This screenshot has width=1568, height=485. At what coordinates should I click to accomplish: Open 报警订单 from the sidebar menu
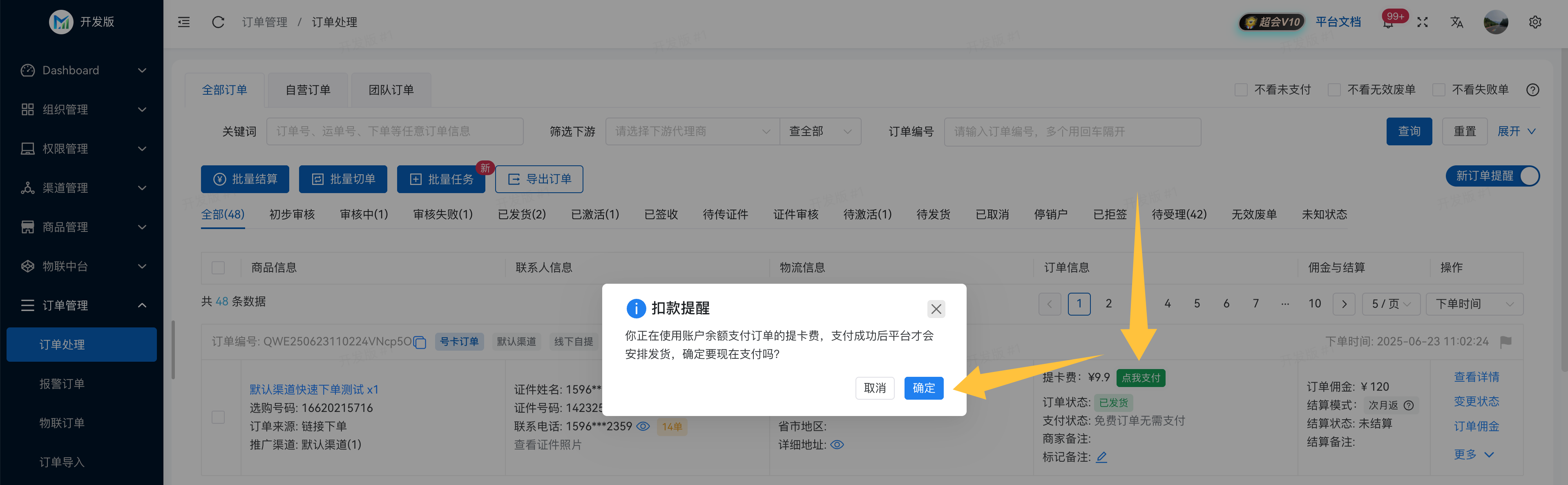pos(62,383)
